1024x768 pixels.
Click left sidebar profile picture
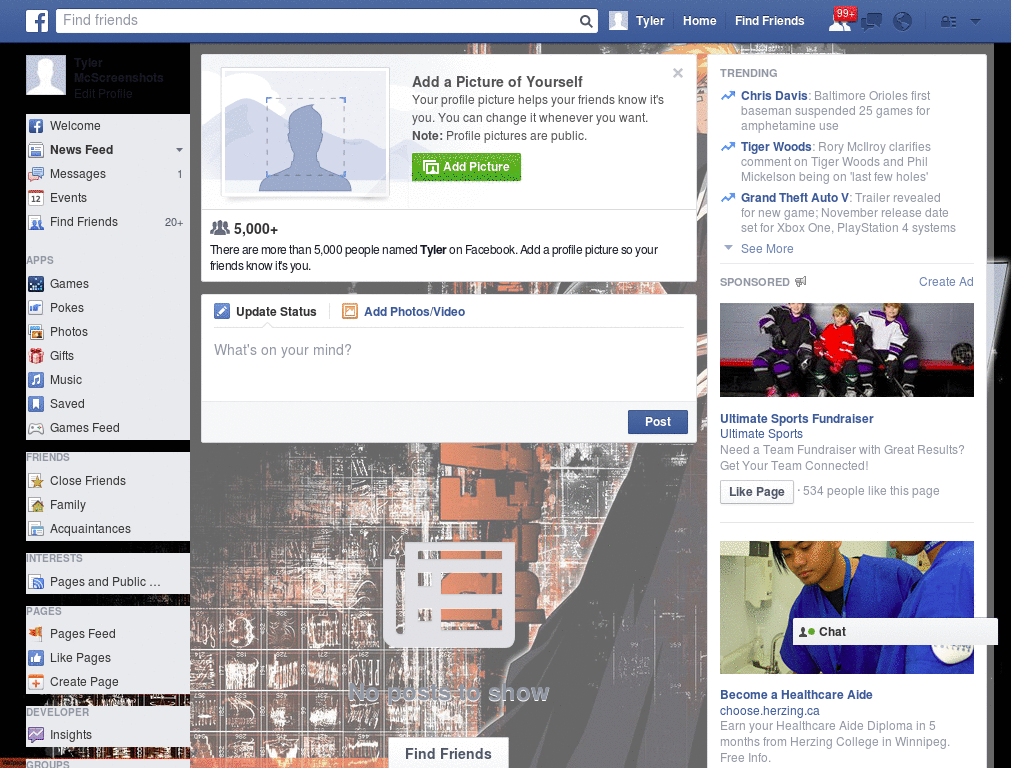[x=46, y=75]
